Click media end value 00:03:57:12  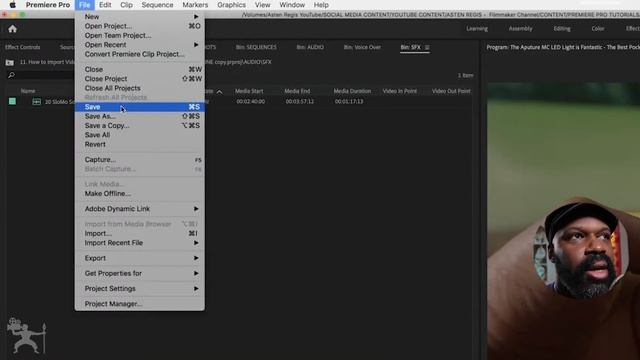pos(300,102)
